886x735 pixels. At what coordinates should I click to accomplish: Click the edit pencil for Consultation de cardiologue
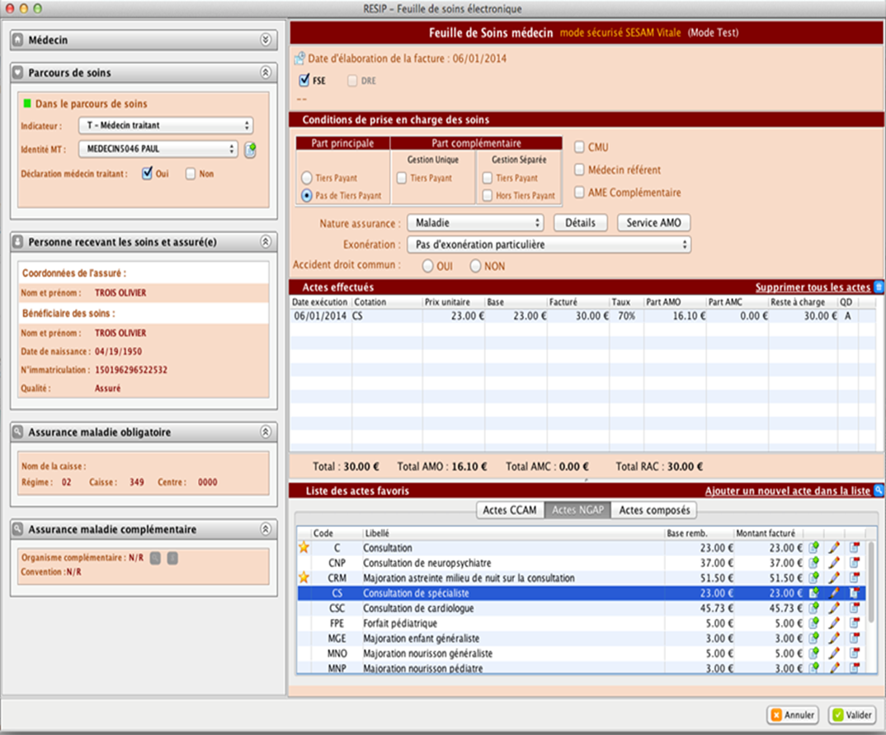835,607
